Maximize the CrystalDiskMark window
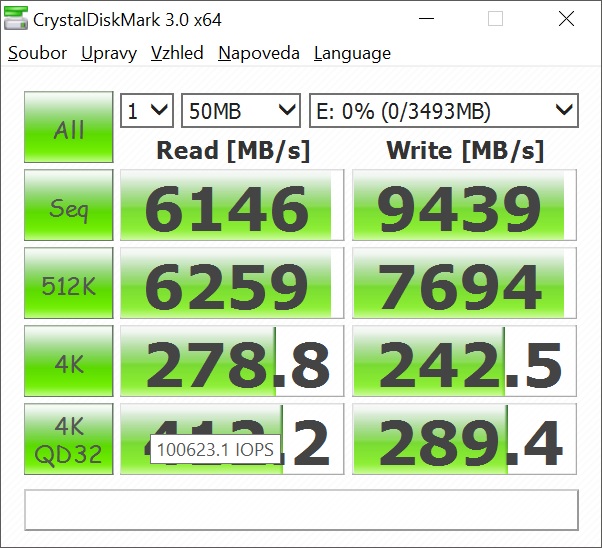The width and height of the screenshot is (602, 548). coord(495,18)
